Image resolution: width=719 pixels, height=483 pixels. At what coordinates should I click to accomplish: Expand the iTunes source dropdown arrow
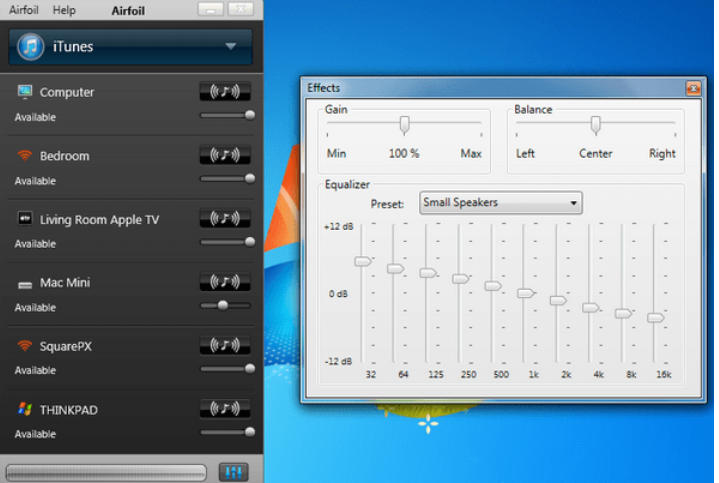(x=231, y=46)
